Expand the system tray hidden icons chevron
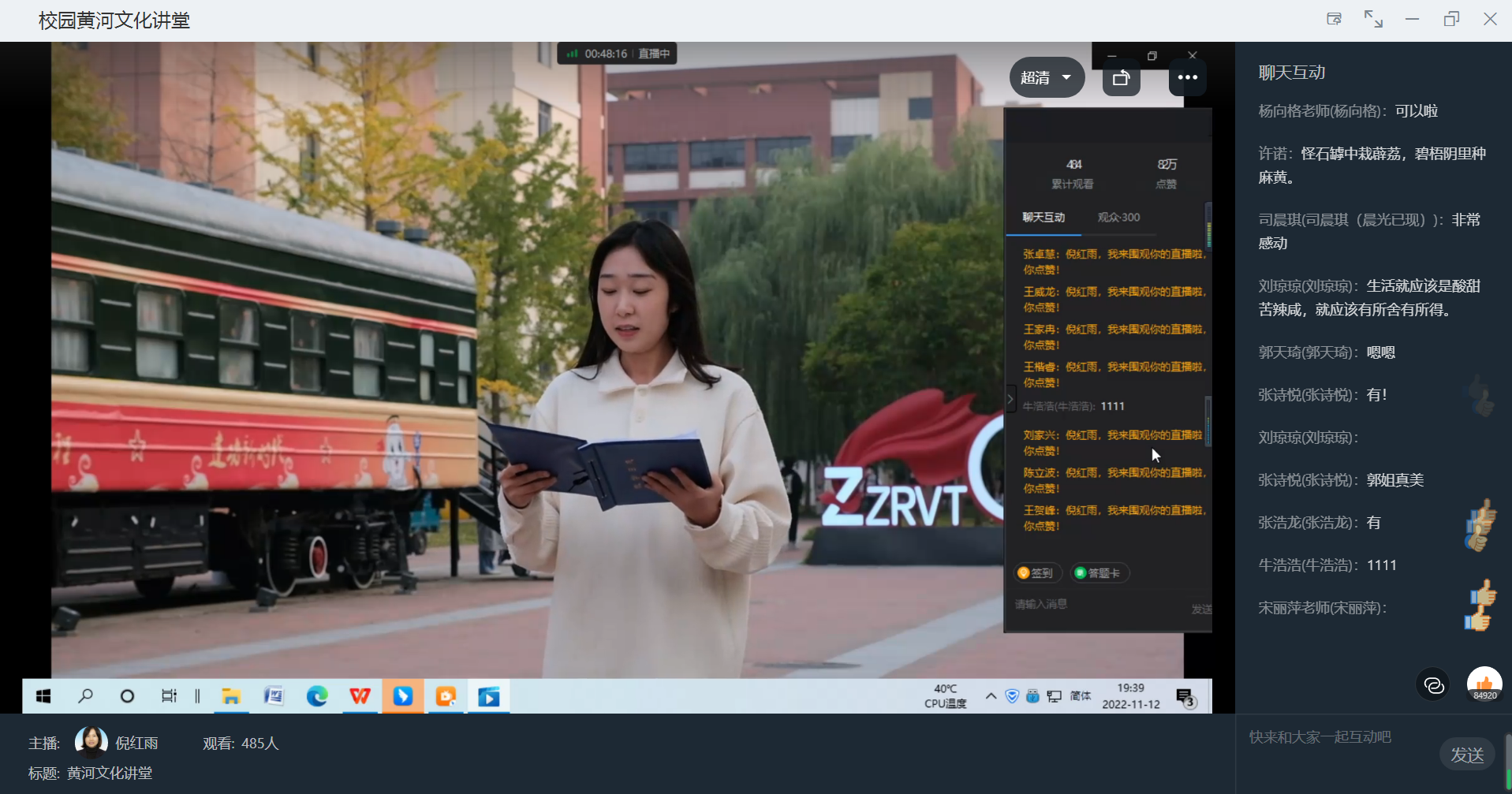Image resolution: width=1512 pixels, height=794 pixels. click(991, 696)
